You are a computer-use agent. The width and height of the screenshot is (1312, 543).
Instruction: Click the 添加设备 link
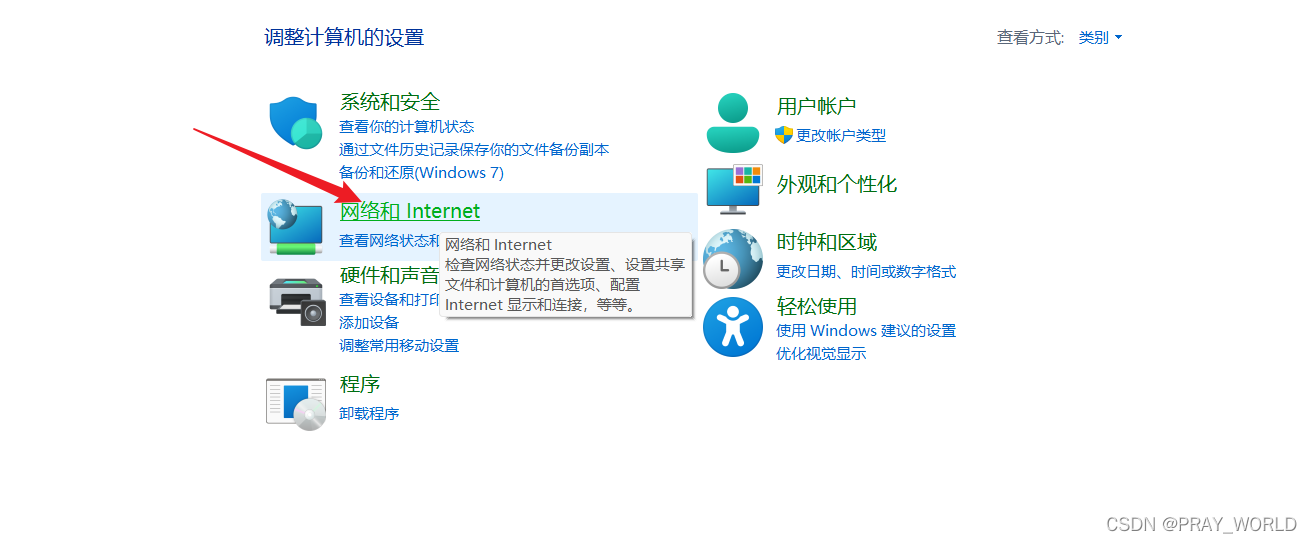369,323
